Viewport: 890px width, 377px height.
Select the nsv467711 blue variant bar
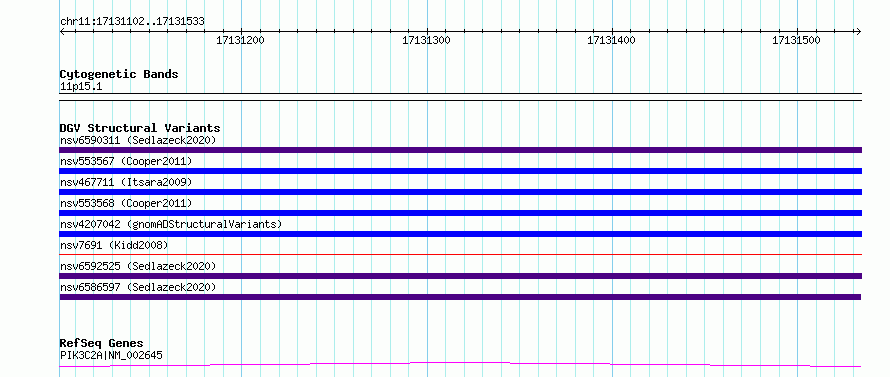(460, 192)
